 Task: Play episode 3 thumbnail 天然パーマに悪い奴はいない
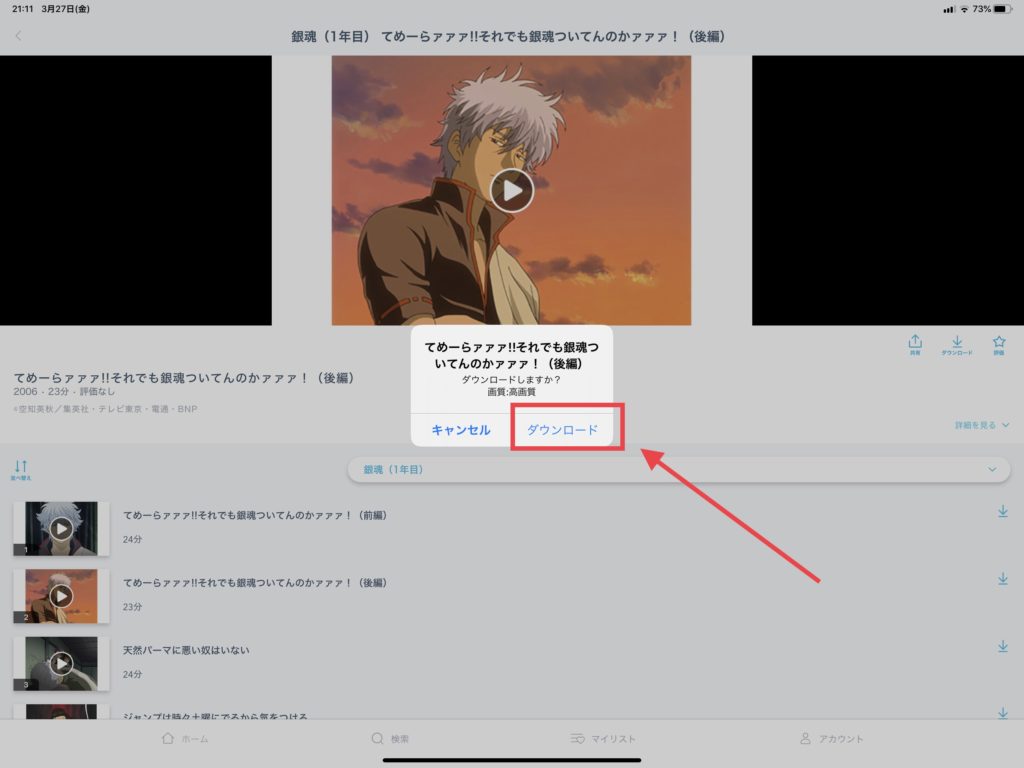61,664
